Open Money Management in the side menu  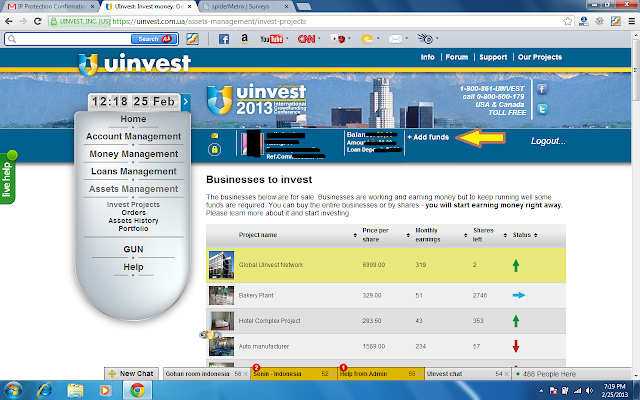[133, 154]
